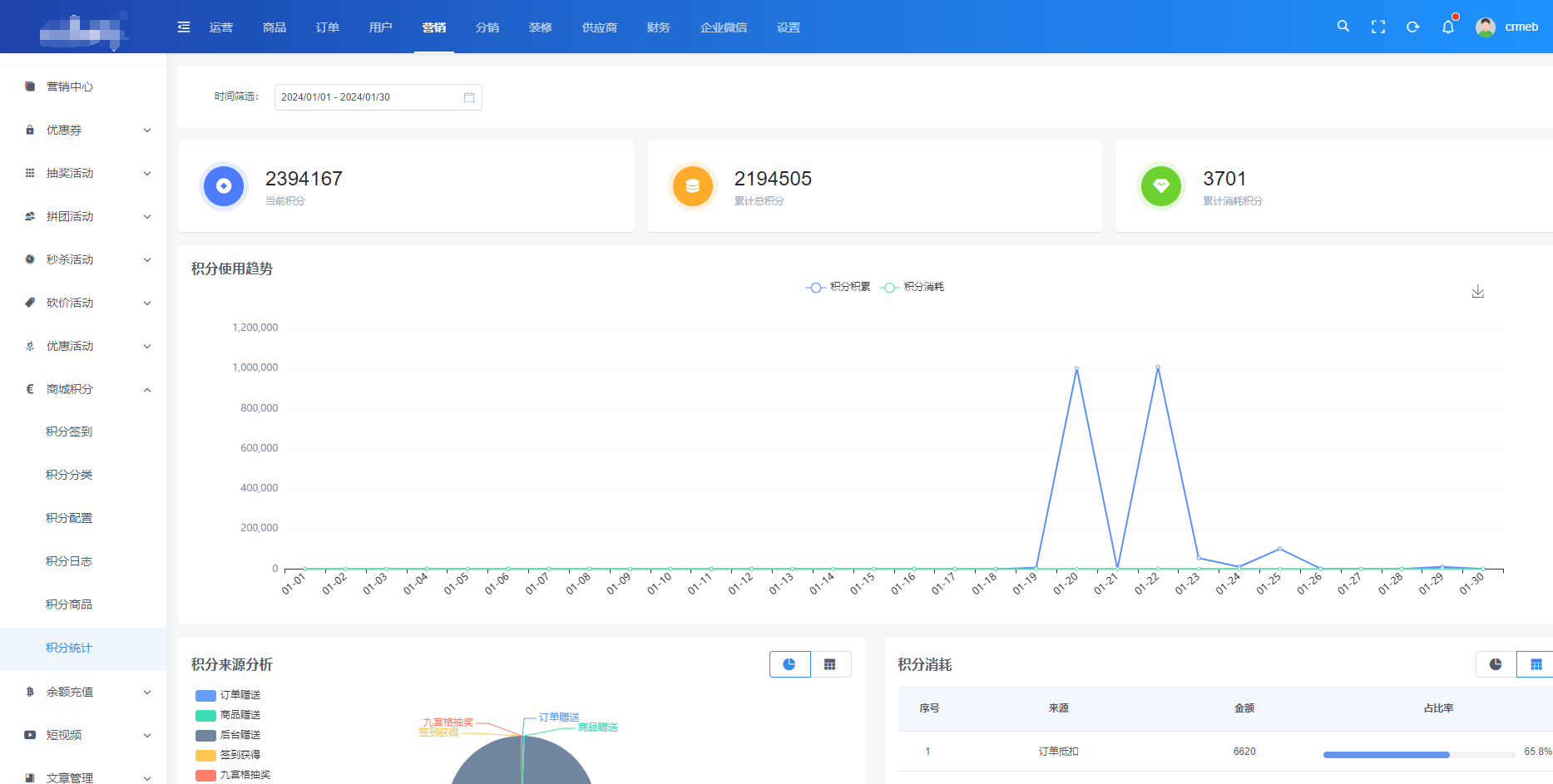Click the 营销中心 sidebar icon
1553x784 pixels.
(30, 86)
